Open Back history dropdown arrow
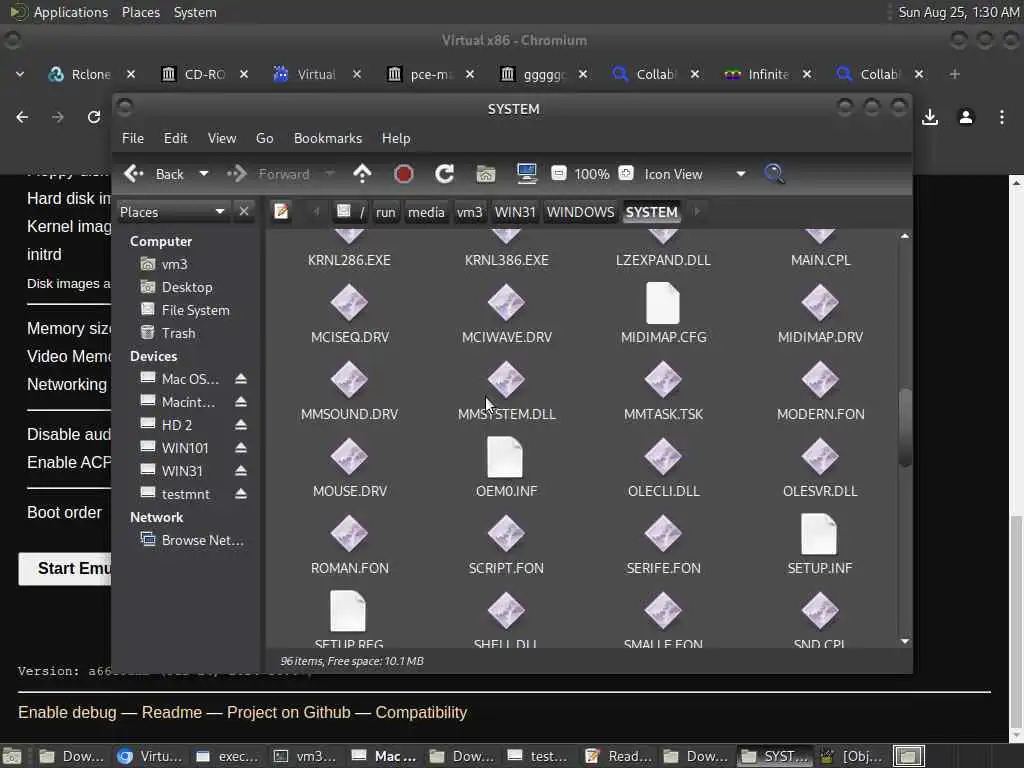Screen dimensions: 1024x768 click(x=204, y=174)
